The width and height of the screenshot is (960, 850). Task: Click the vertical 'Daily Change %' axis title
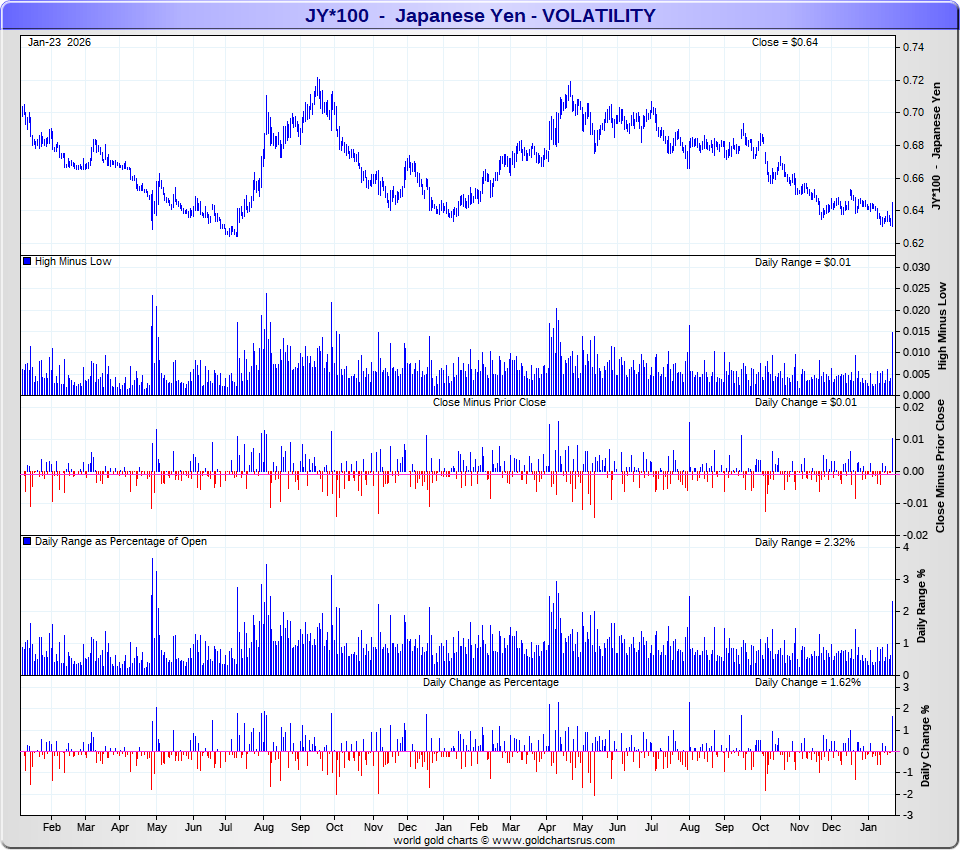[x=926, y=746]
